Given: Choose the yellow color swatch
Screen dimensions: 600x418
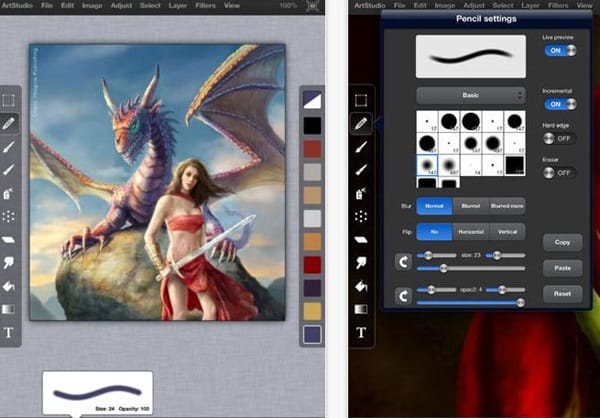Looking at the screenshot, I should click(312, 311).
